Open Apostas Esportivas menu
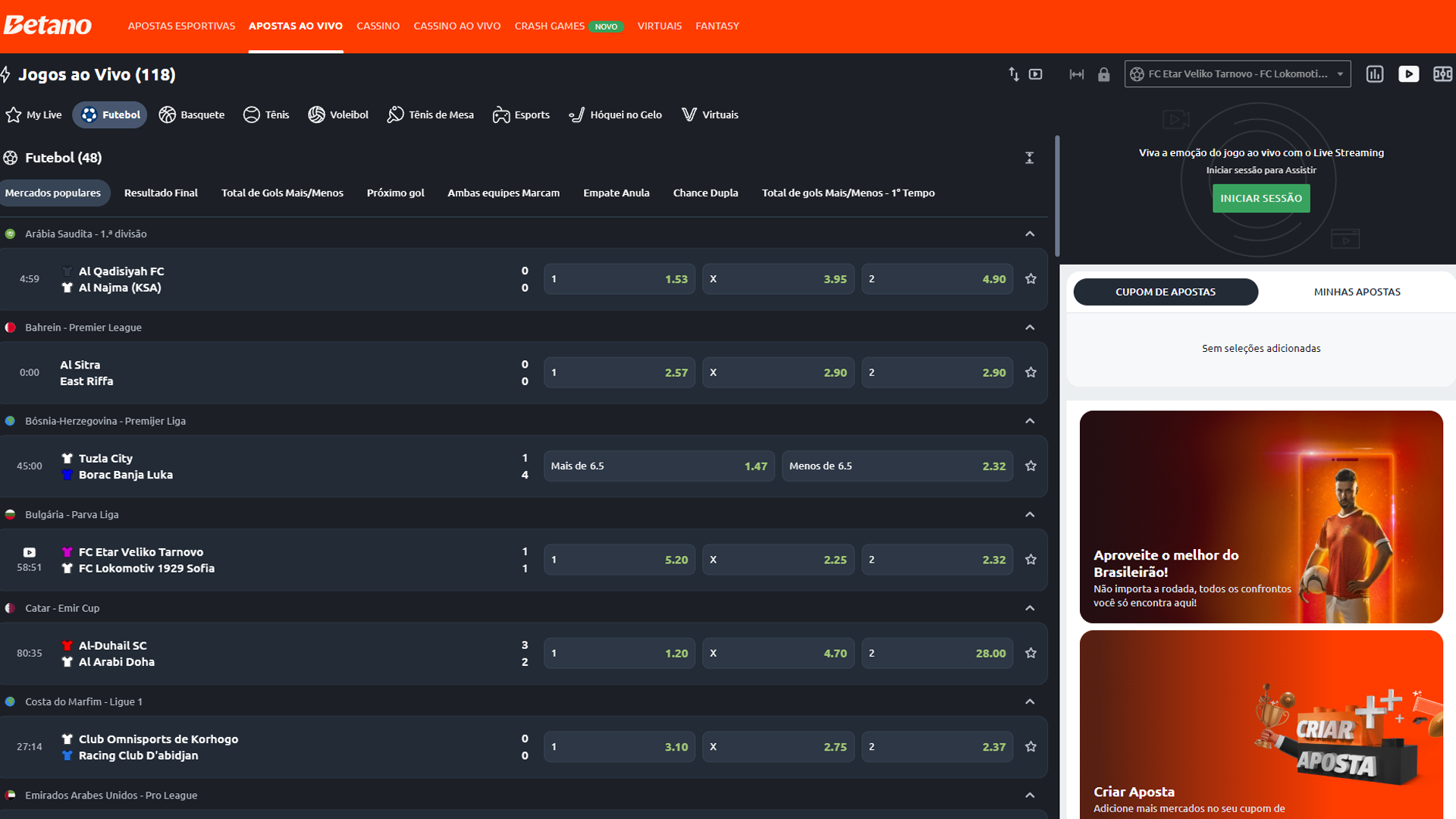This screenshot has height=819, width=1456. point(181,26)
